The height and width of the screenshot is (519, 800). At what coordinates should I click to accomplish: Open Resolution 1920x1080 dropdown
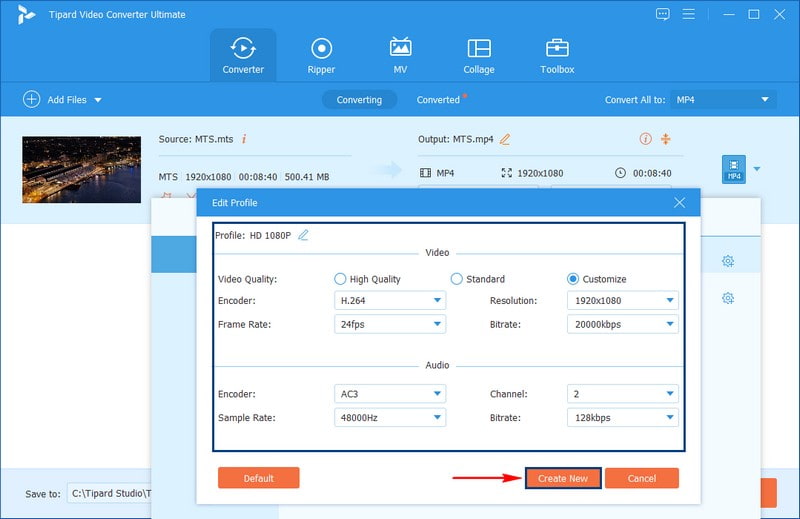coord(622,301)
